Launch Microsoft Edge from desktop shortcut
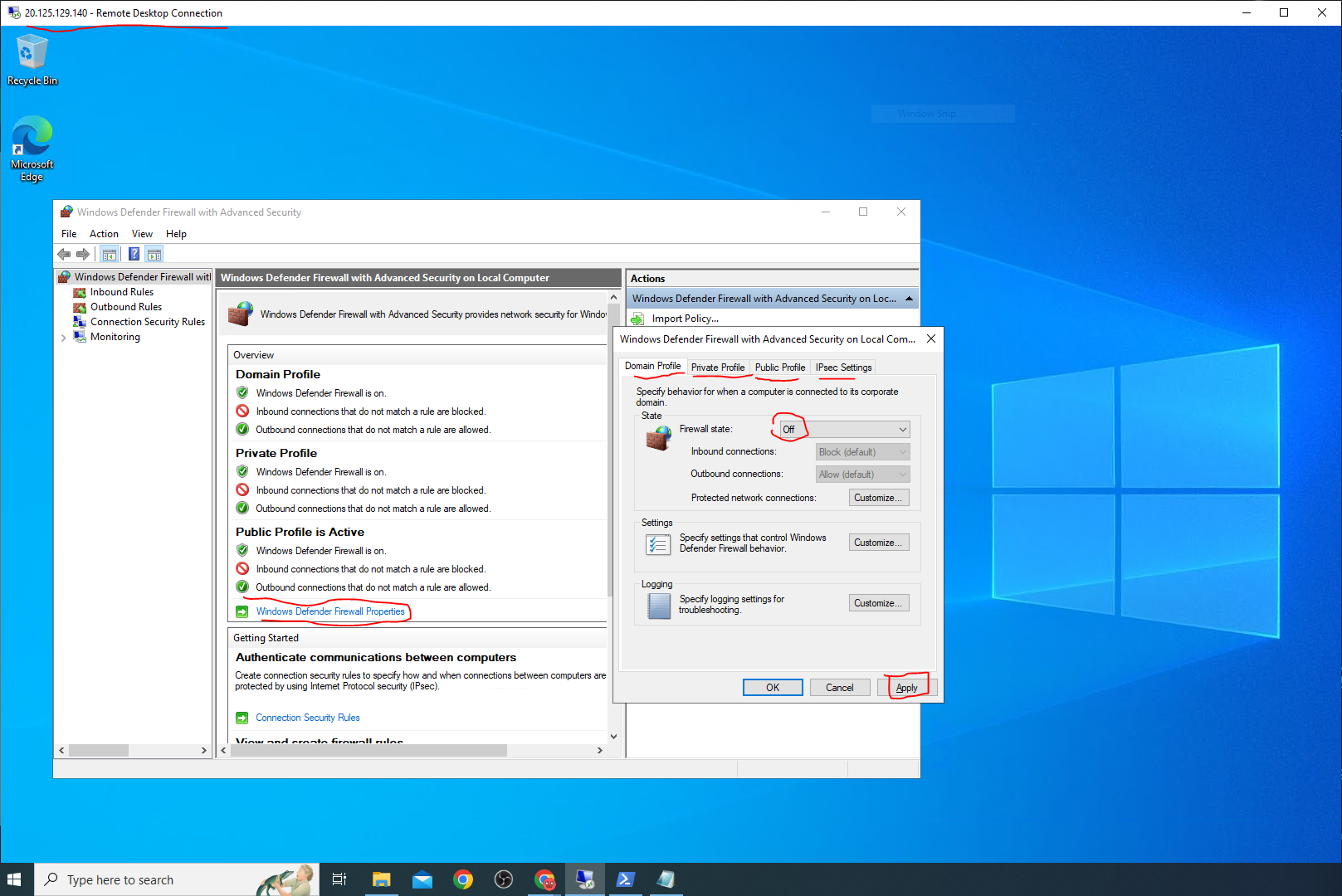Screen dimensions: 1342x896 click(x=32, y=148)
